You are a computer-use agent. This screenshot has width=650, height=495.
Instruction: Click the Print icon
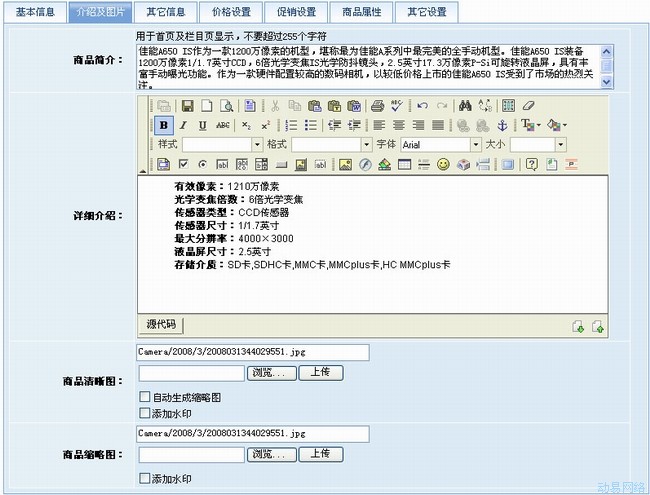pos(377,106)
